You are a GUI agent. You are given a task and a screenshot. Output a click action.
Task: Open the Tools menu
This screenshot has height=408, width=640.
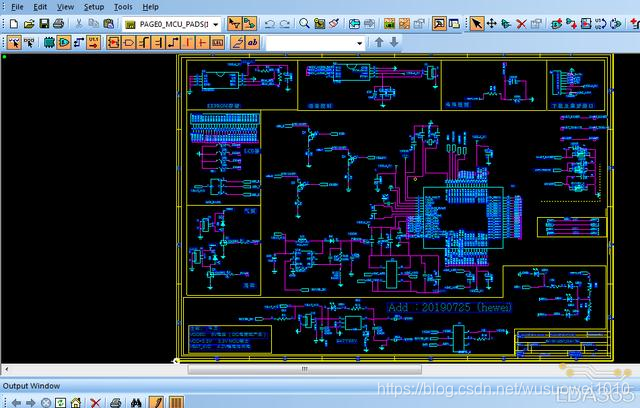pyautogui.click(x=123, y=7)
